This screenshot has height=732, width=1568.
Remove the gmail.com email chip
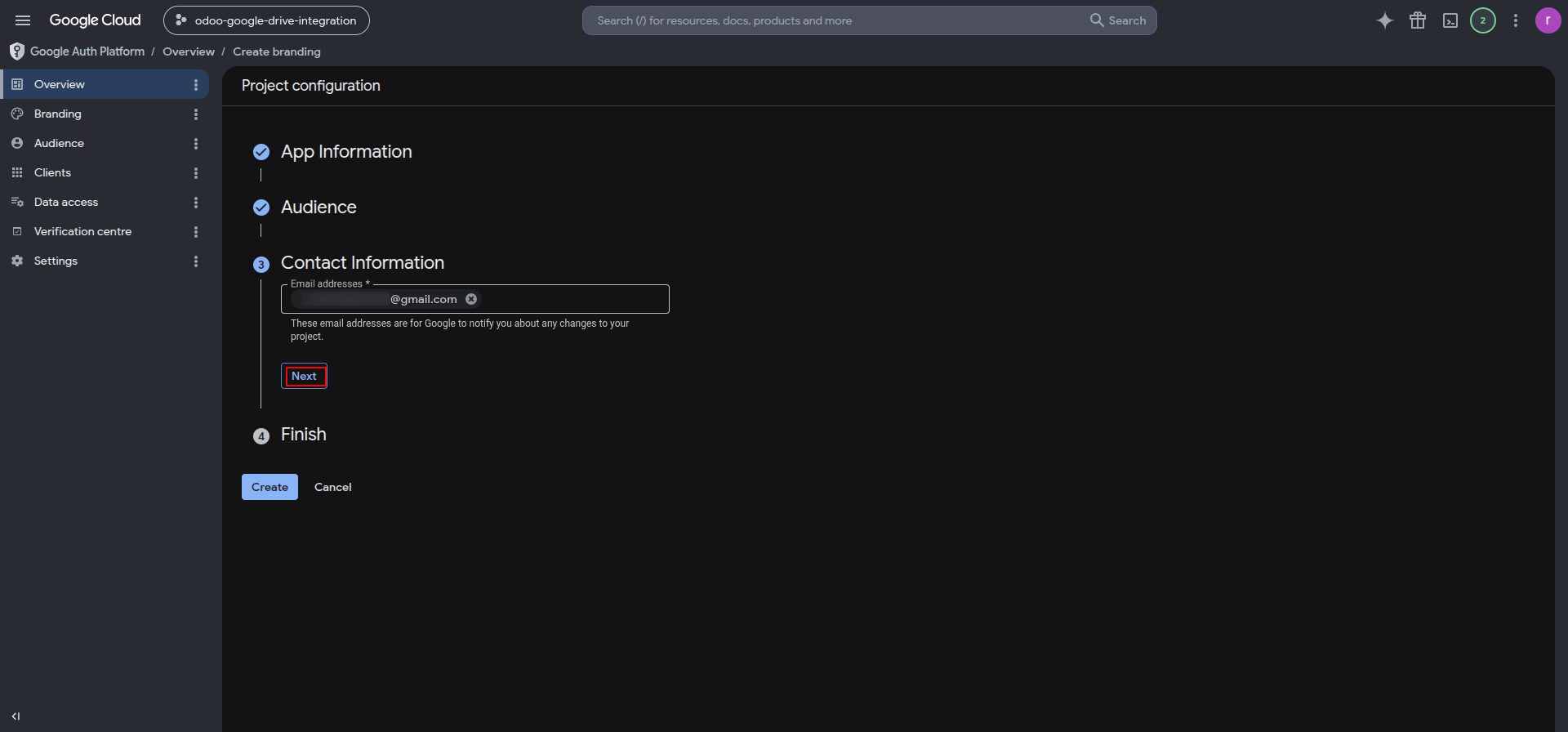point(471,299)
